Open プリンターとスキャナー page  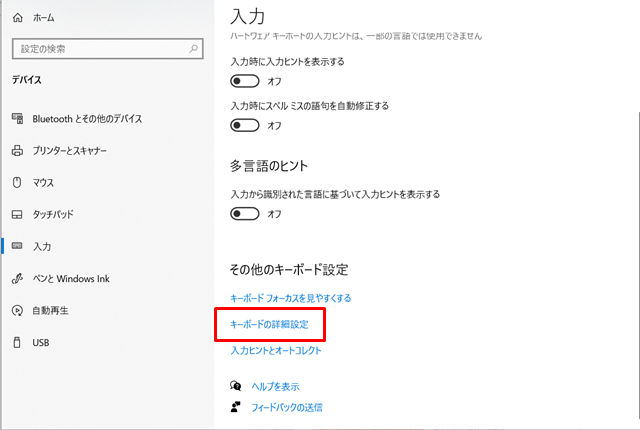[69, 151]
